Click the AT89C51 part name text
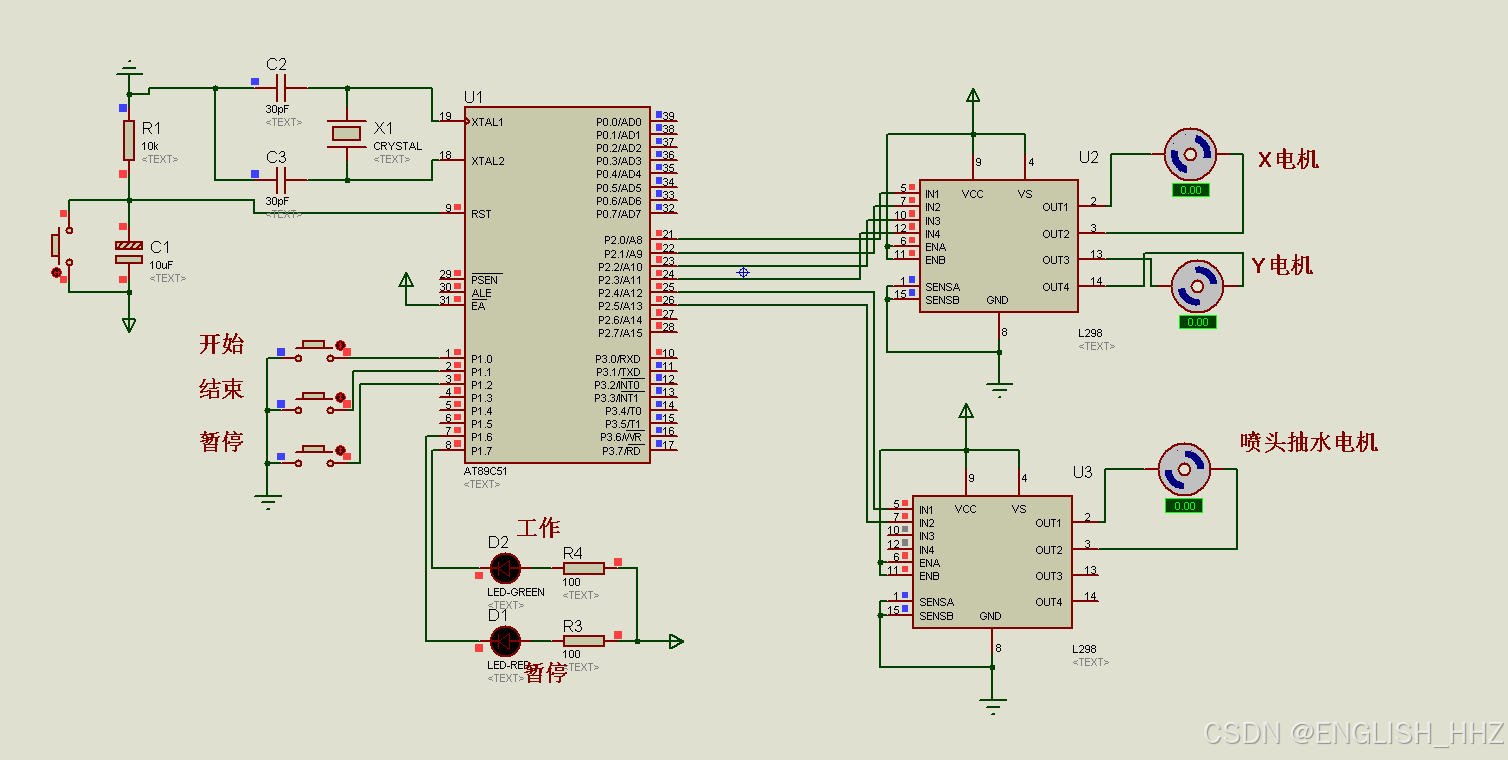The height and width of the screenshot is (760, 1508). 485,471
